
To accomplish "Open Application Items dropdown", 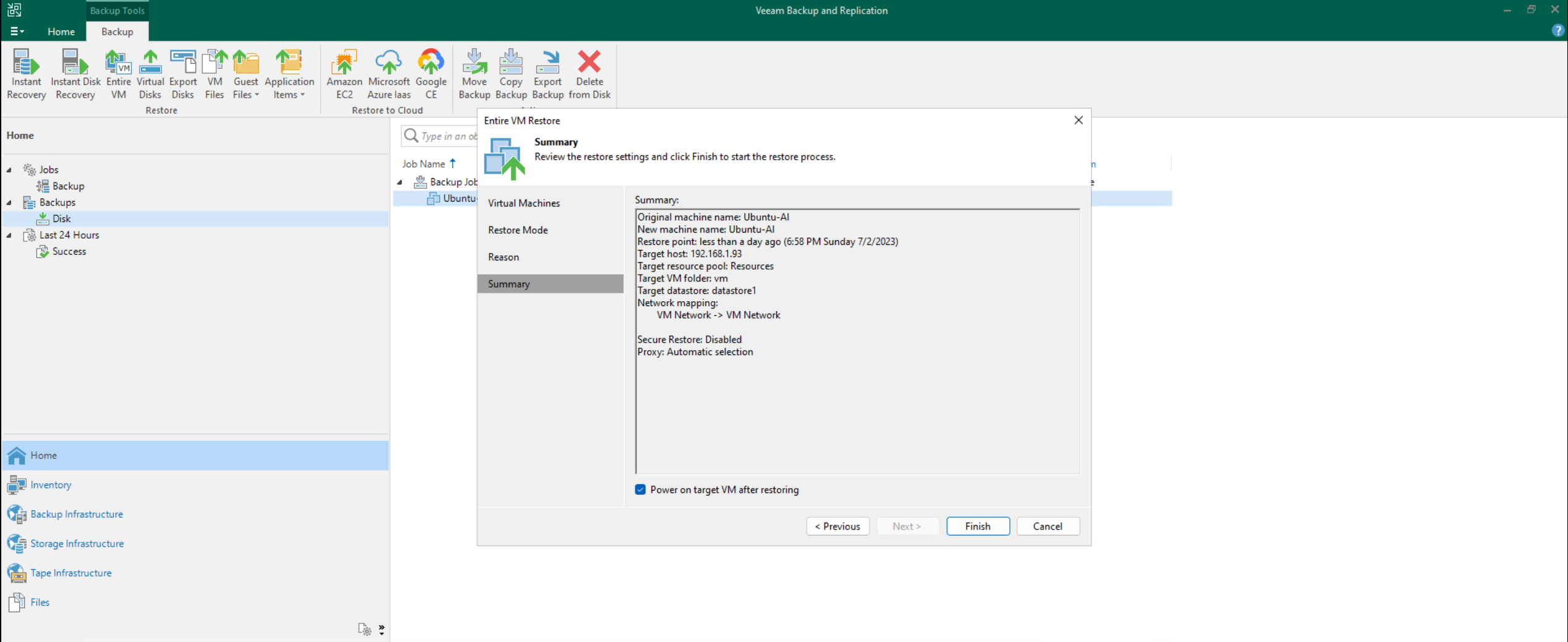I will click(x=289, y=74).
